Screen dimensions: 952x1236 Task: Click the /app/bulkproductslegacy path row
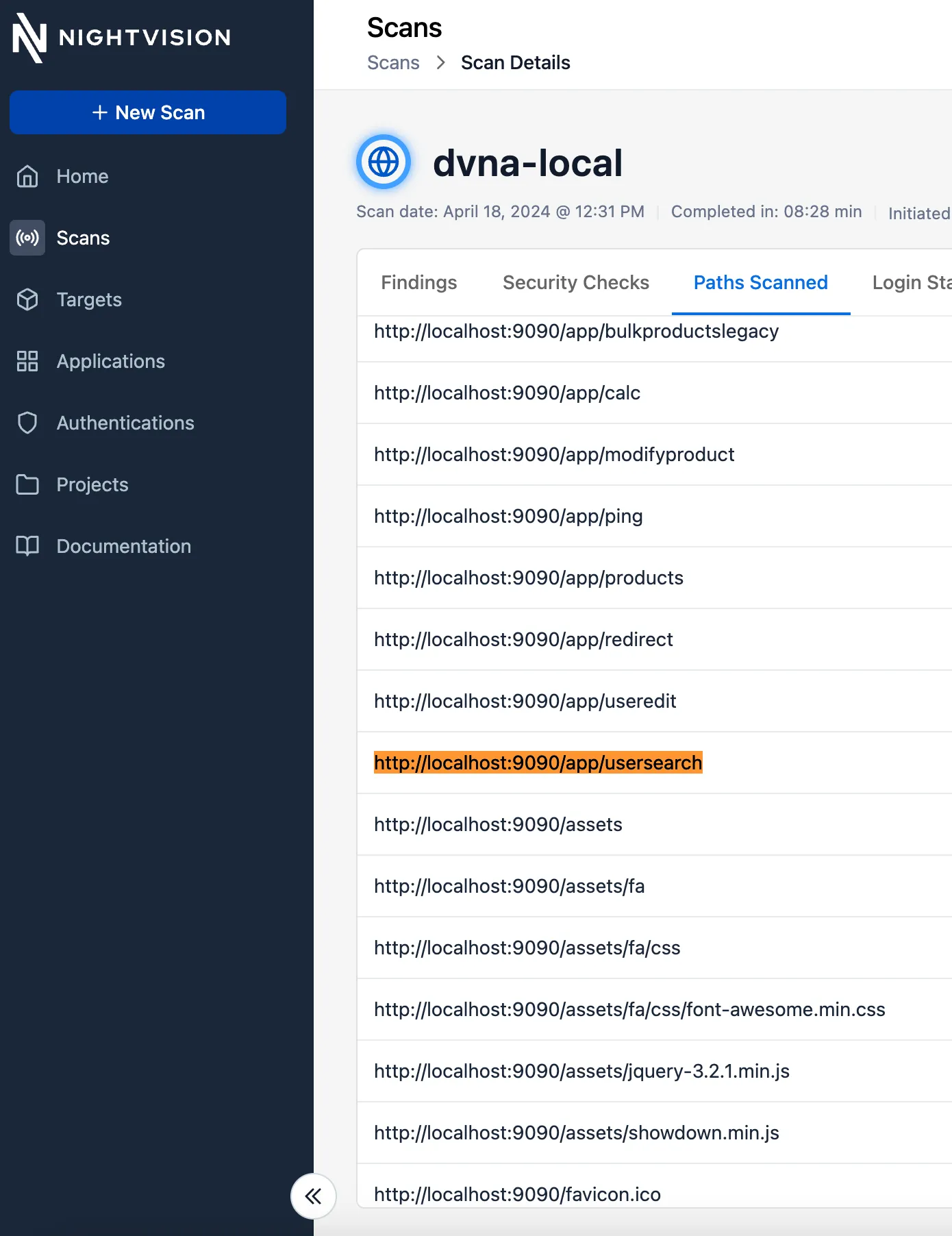655,332
